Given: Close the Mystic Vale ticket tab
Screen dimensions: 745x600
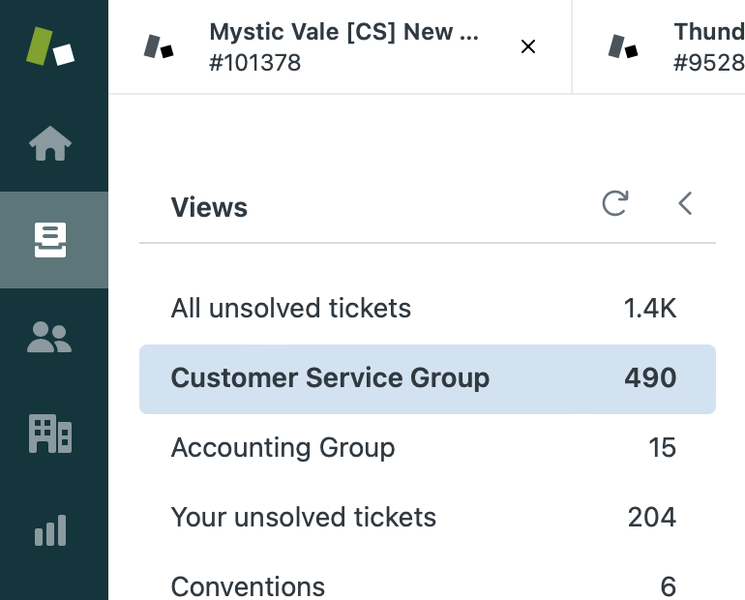Looking at the screenshot, I should (x=528, y=47).
